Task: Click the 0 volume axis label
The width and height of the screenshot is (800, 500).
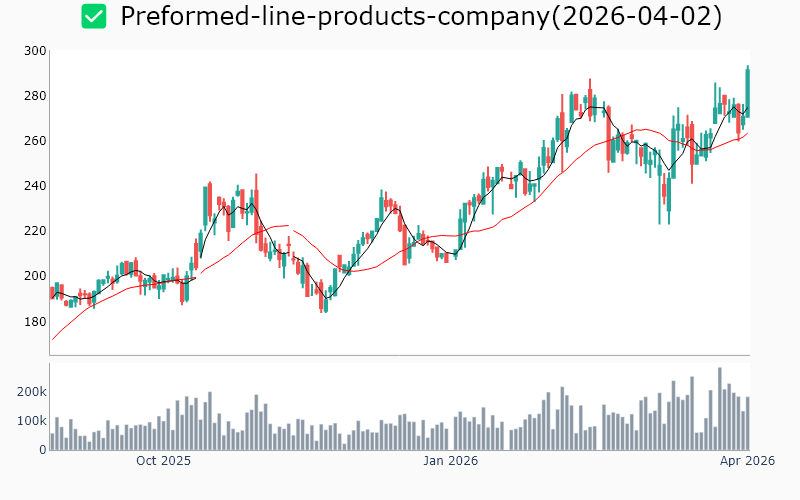Action: pos(42,450)
